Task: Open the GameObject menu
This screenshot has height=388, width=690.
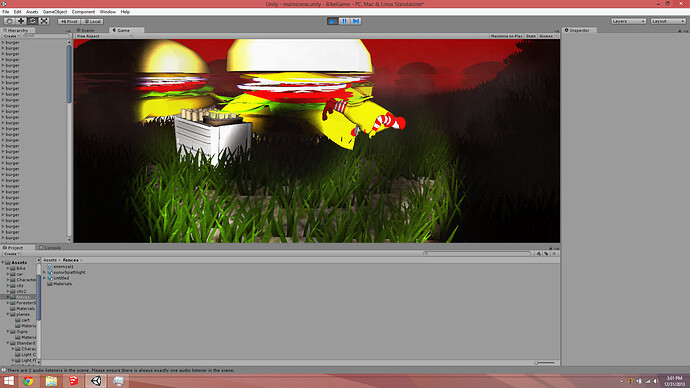Action: (x=55, y=12)
